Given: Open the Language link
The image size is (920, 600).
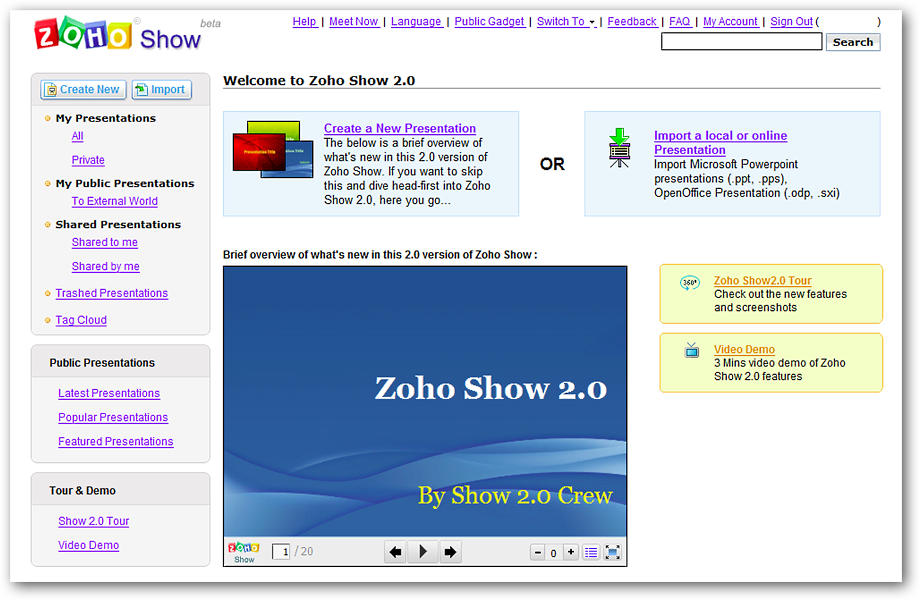Looking at the screenshot, I should tap(416, 22).
